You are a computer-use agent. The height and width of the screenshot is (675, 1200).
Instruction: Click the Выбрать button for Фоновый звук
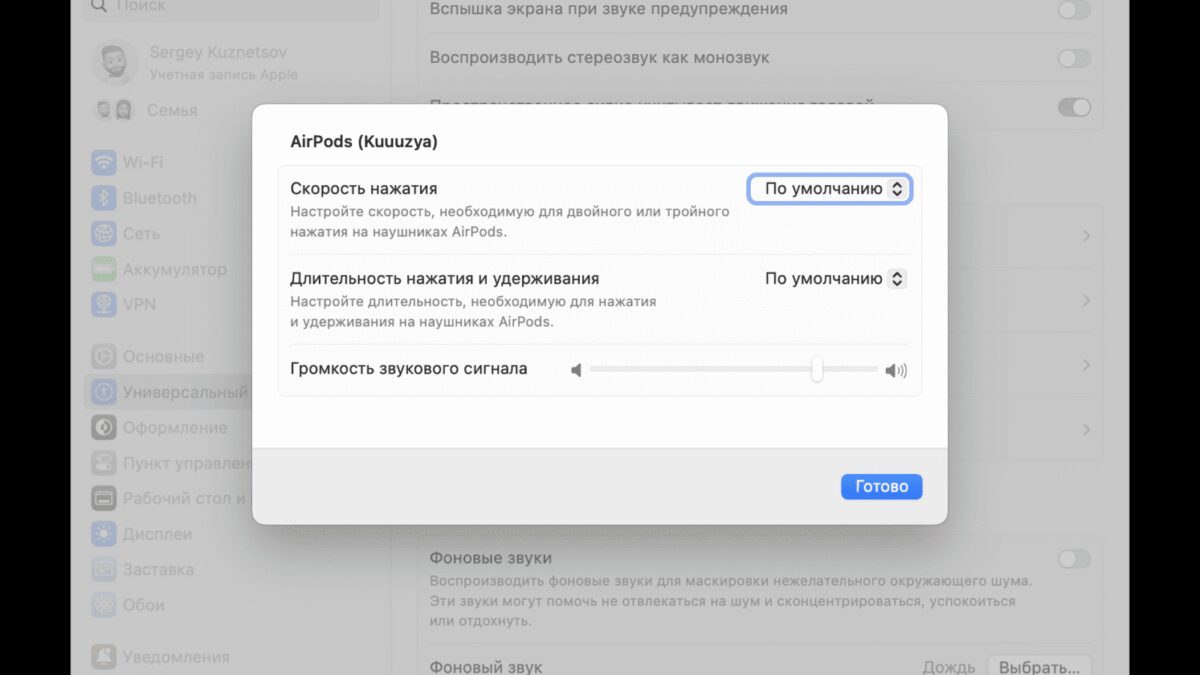1039,667
